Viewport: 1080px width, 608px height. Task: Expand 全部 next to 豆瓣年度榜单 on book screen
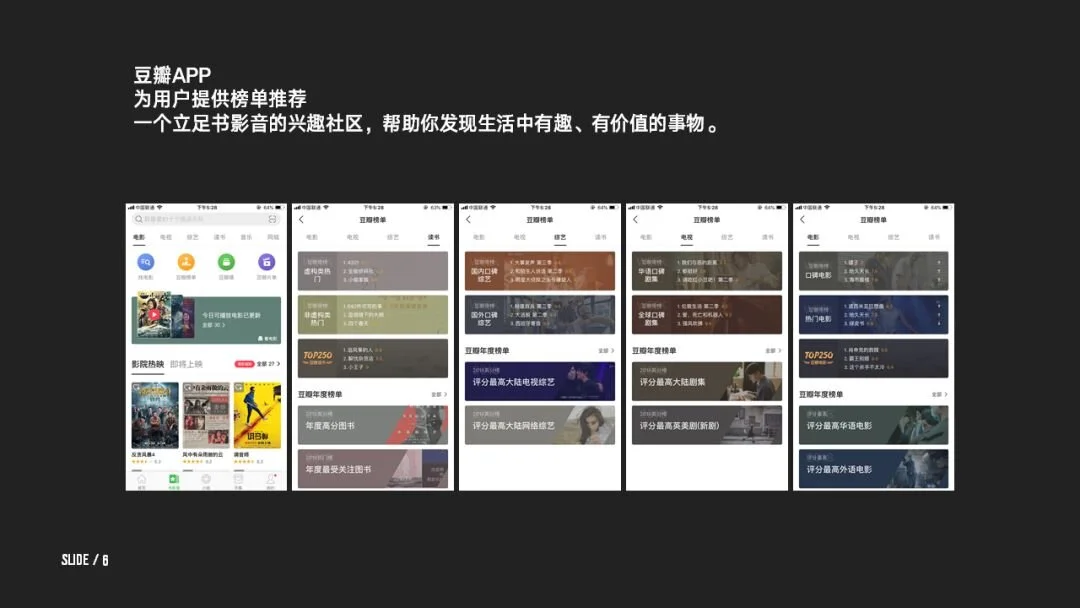[x=439, y=395]
